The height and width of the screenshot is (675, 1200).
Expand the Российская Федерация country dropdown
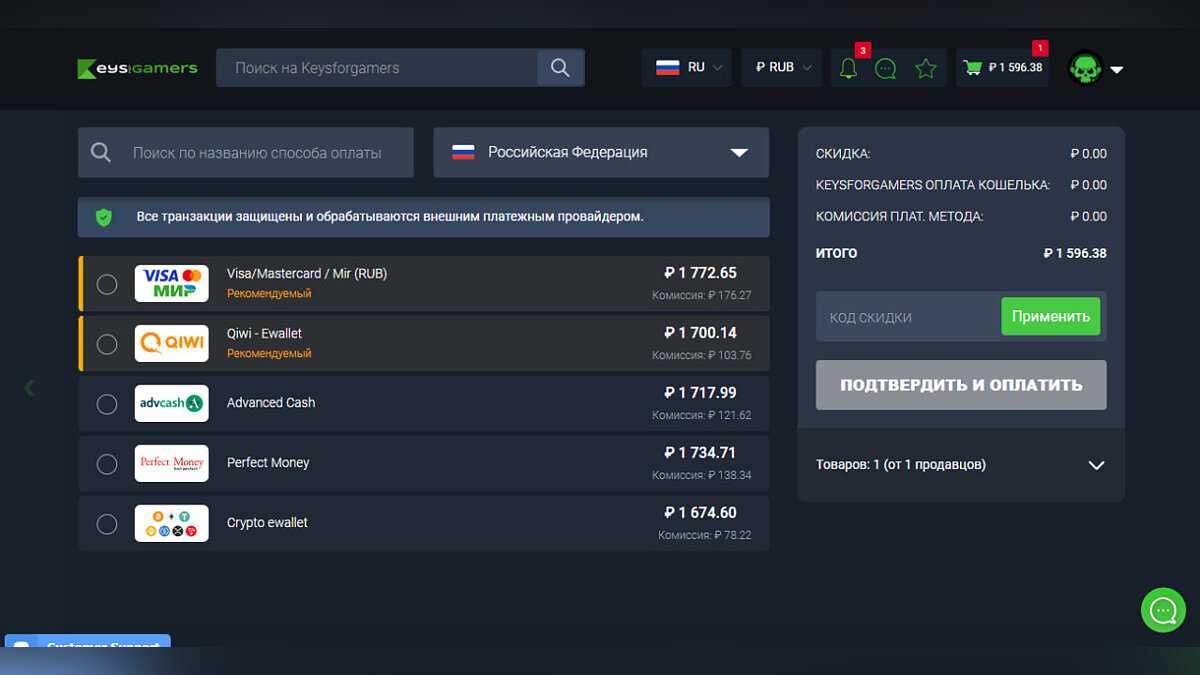(x=600, y=153)
